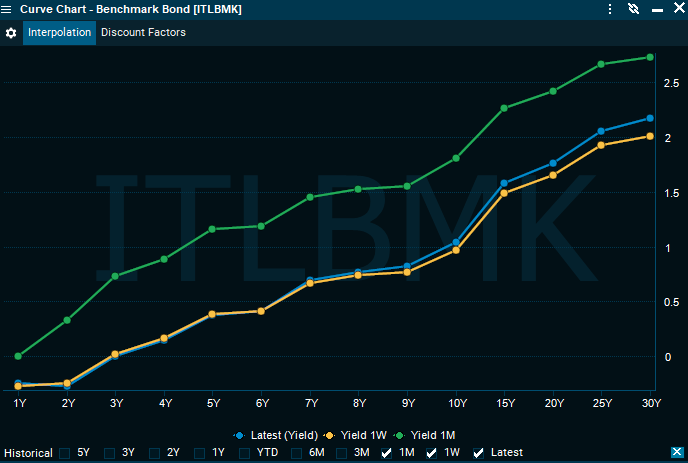Click the unlink chain icon

click(x=633, y=9)
